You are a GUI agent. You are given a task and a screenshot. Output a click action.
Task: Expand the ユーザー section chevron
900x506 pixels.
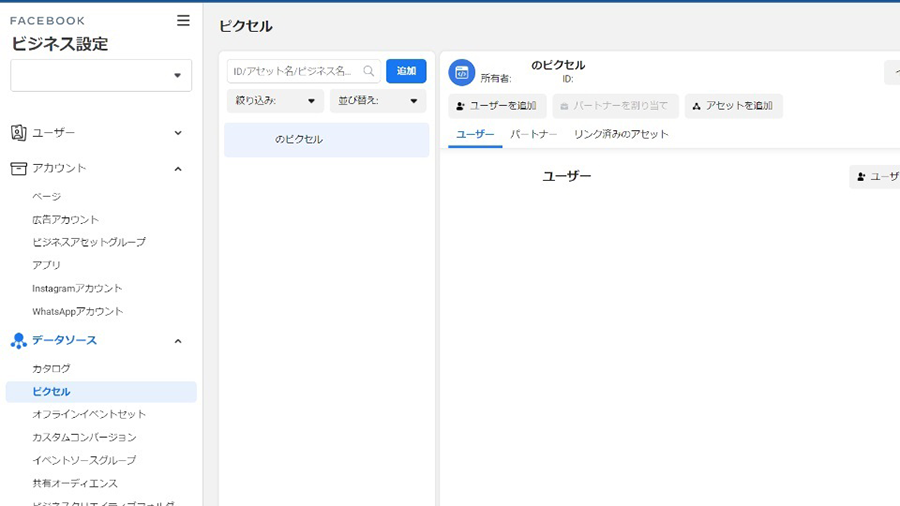[178, 133]
